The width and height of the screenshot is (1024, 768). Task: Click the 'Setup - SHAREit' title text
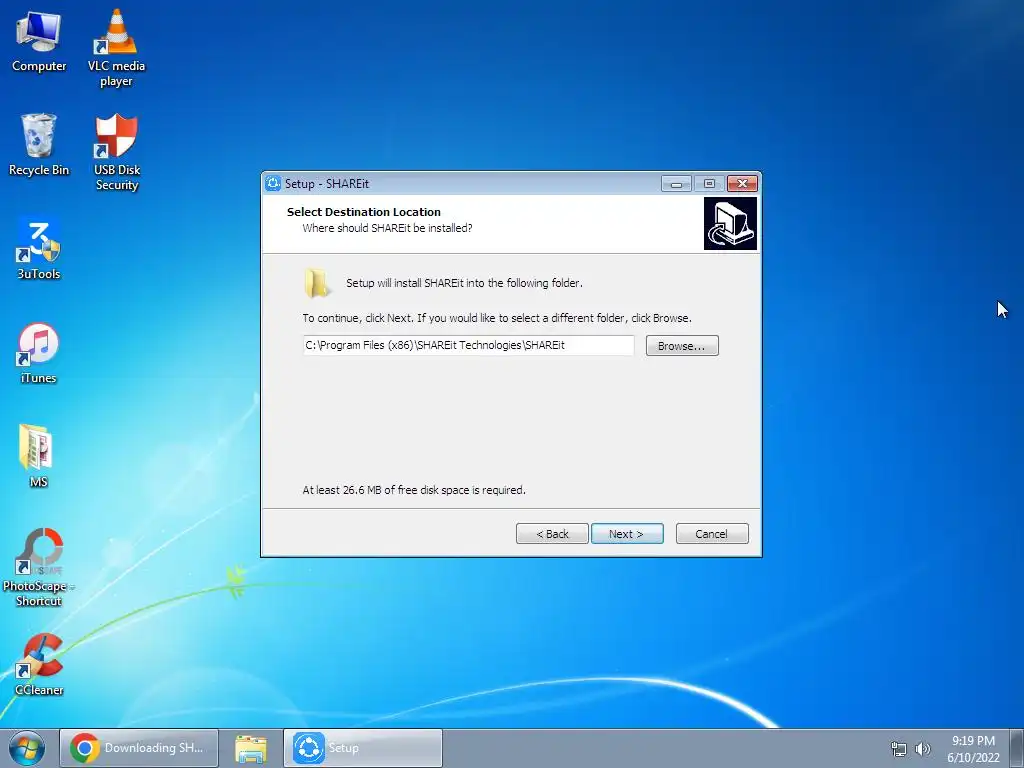point(327,184)
